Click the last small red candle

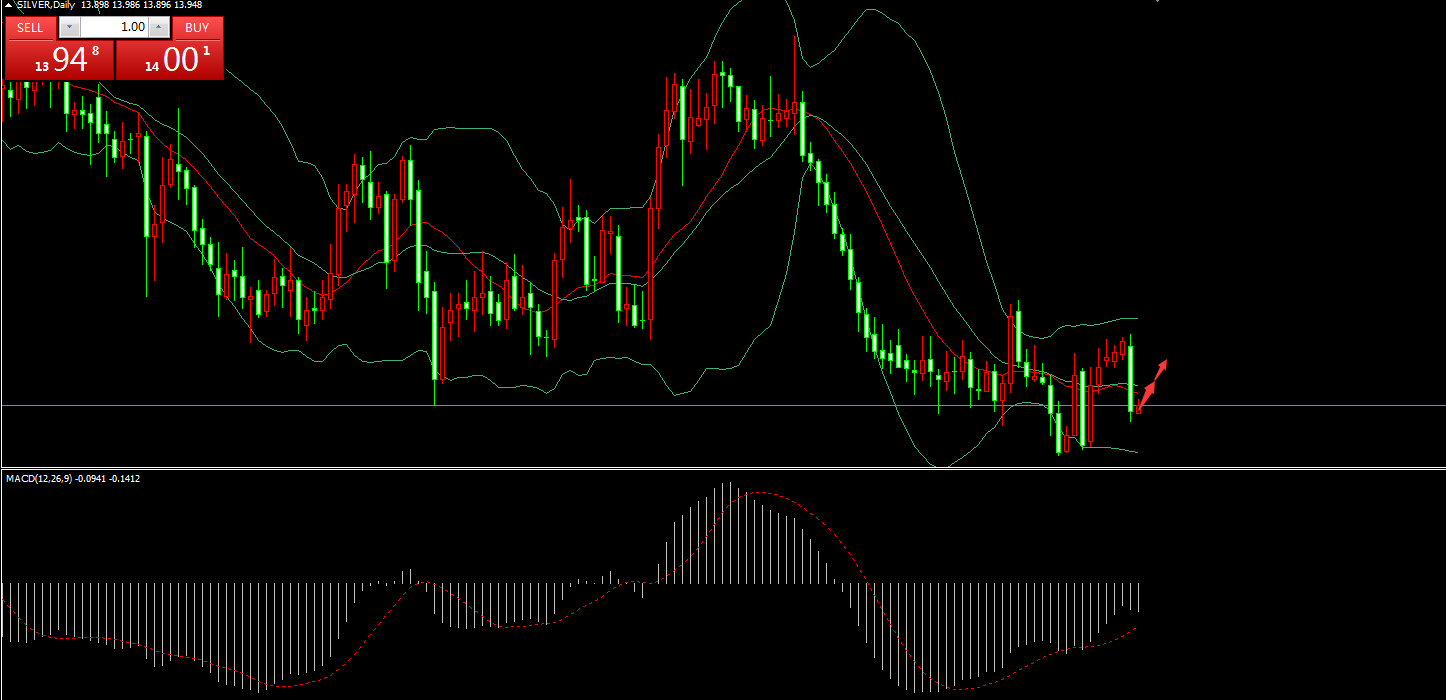click(x=1138, y=407)
